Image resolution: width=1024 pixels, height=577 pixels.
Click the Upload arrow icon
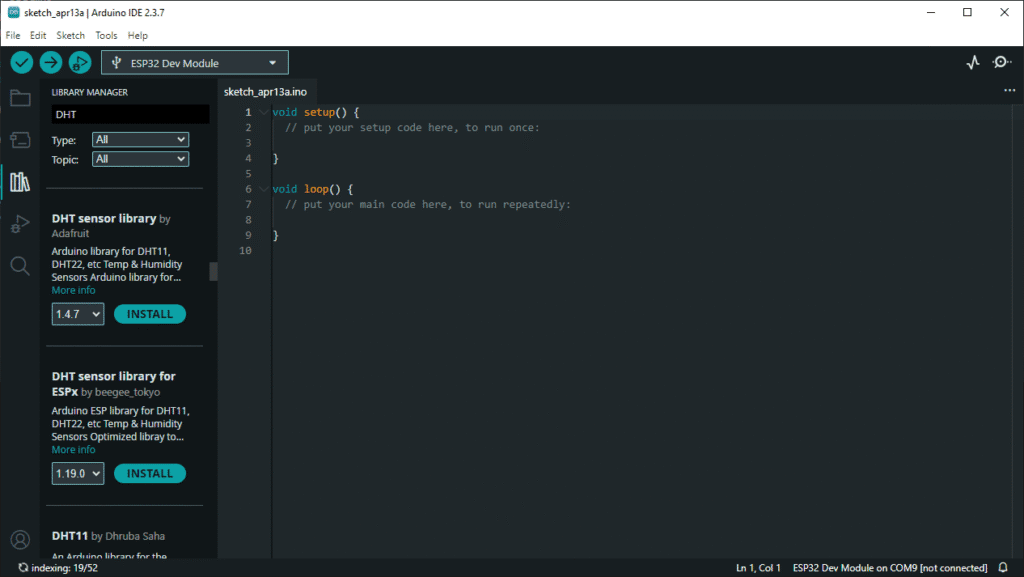click(51, 62)
